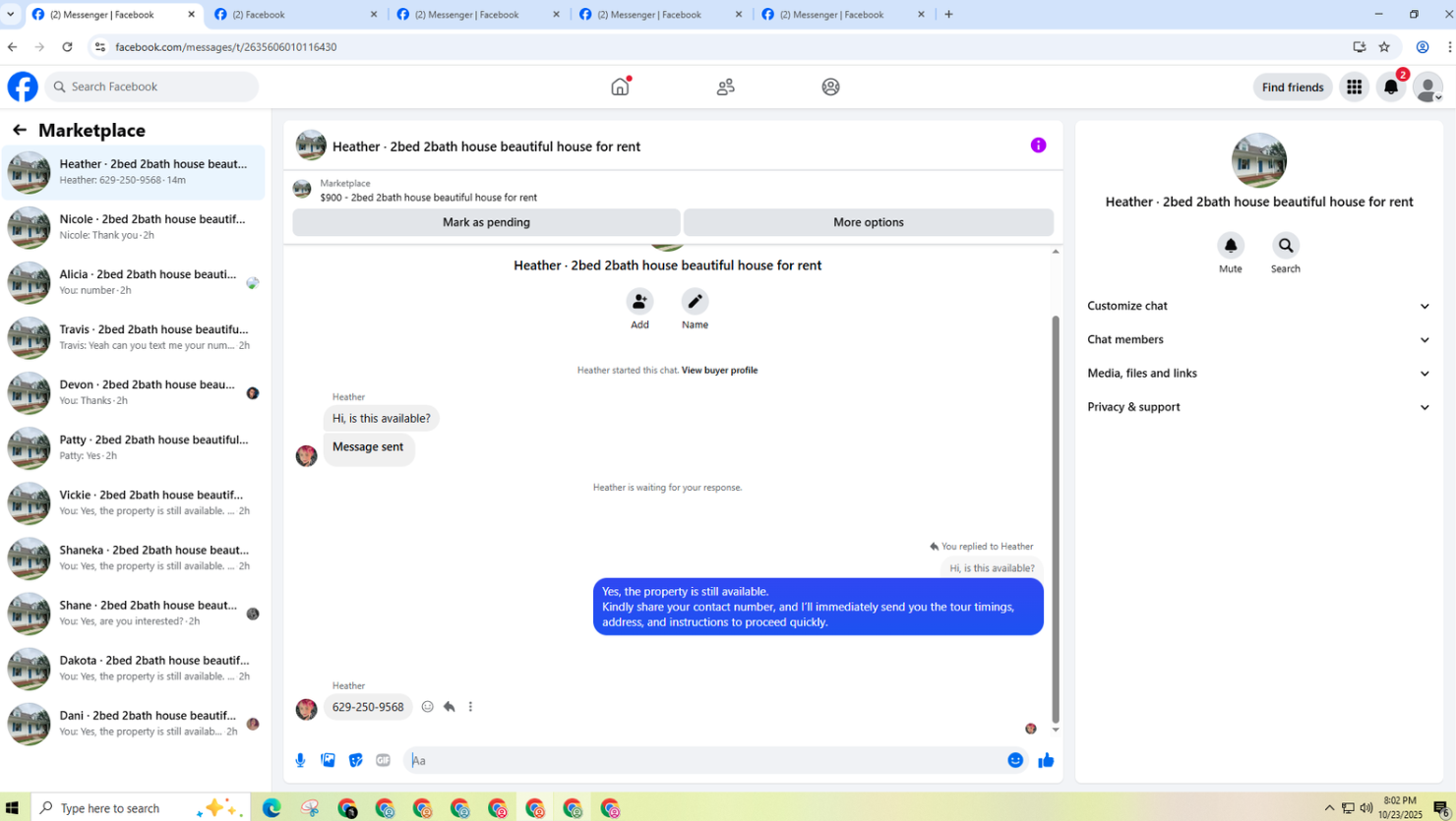Reload the page in browser
This screenshot has width=1456, height=821.
[67, 46]
